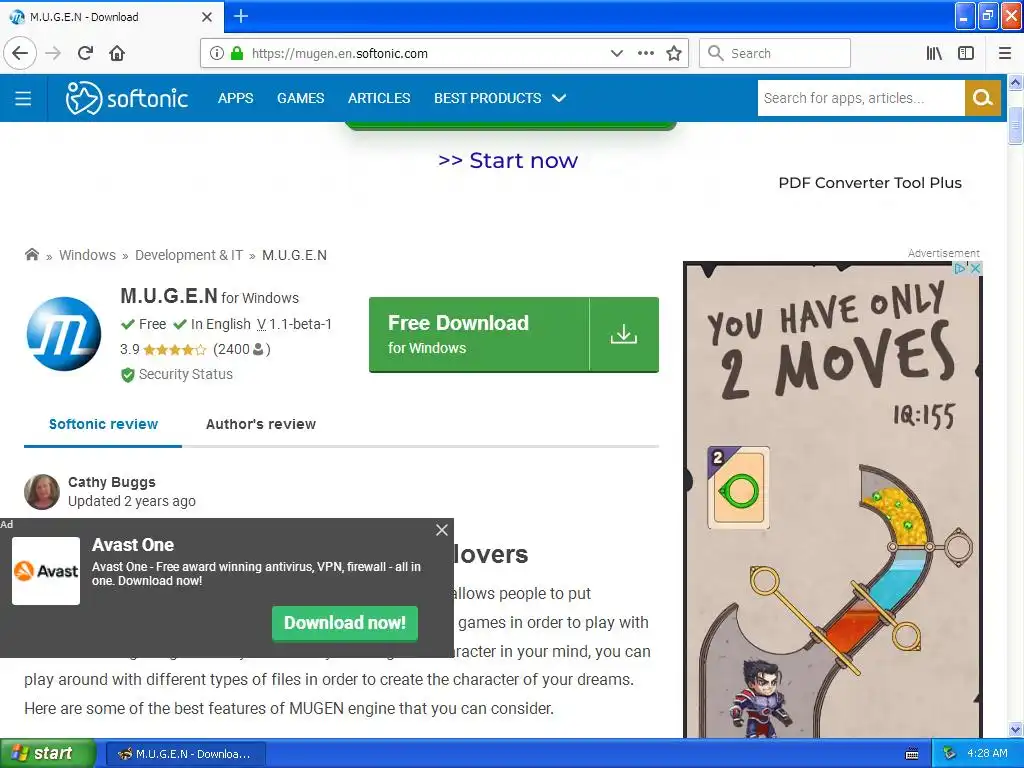Select the M.U.G.E.N - Download tab

(x=112, y=17)
